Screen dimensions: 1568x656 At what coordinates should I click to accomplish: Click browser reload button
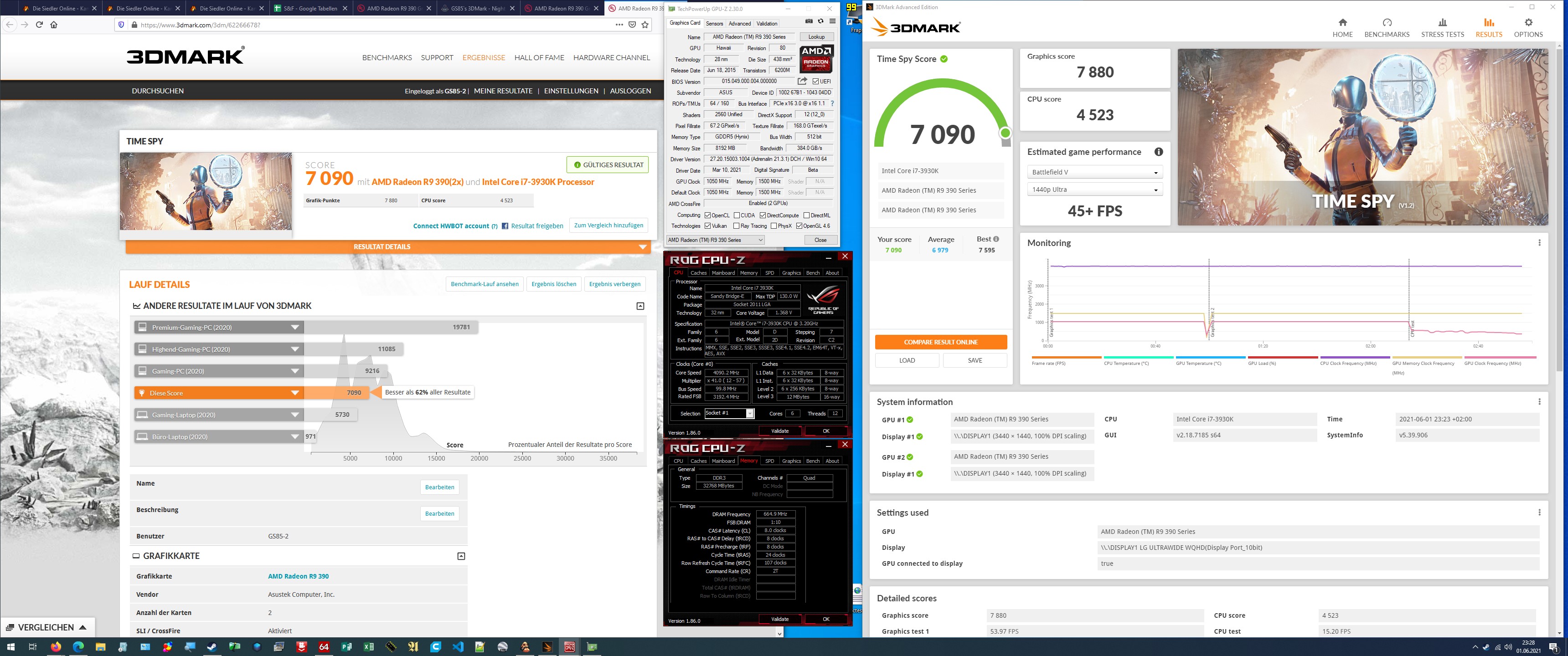click(39, 25)
